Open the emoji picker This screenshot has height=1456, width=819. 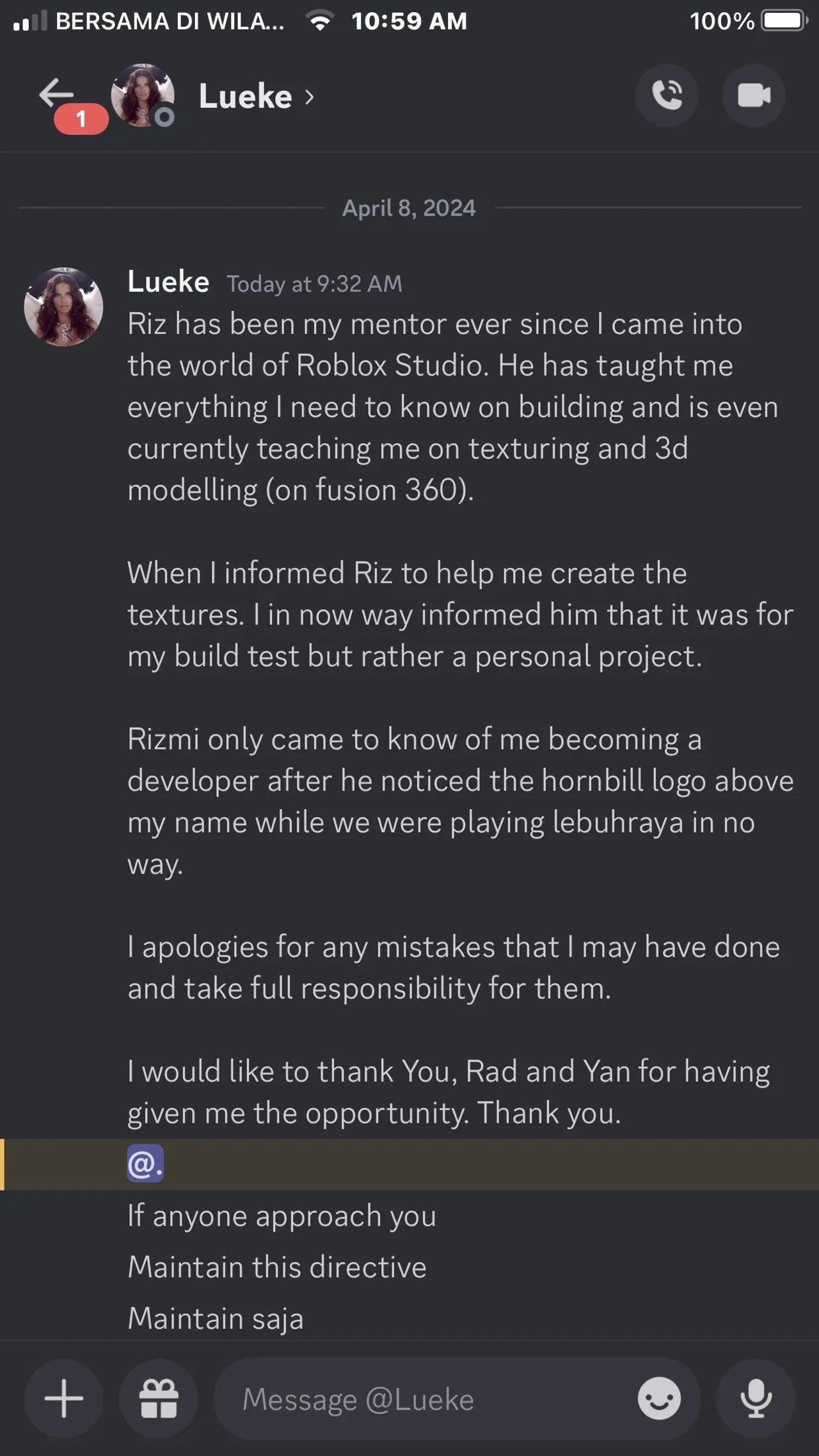[659, 1398]
